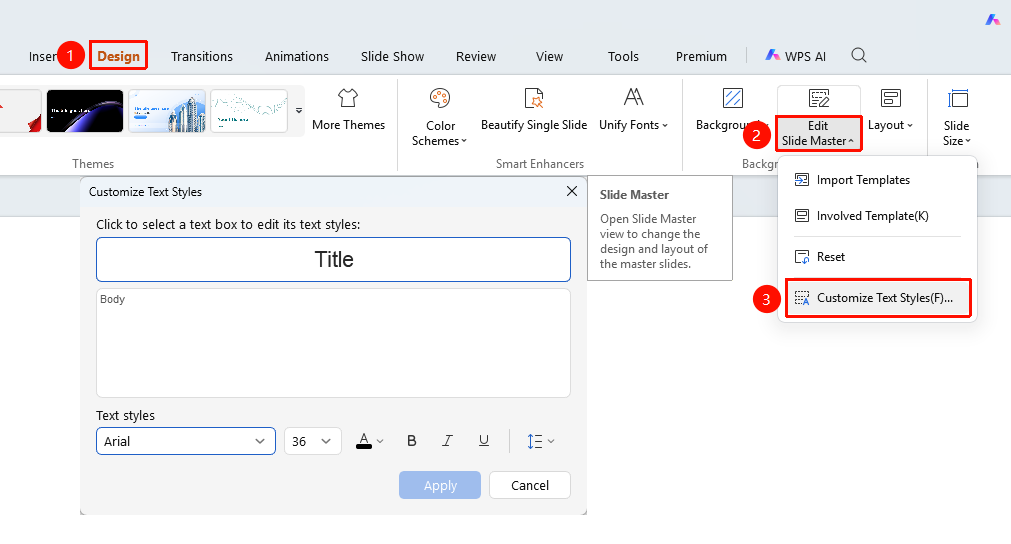Open the Color Schemes dropdown
Viewport: 1011px width, 544px height.
440,117
